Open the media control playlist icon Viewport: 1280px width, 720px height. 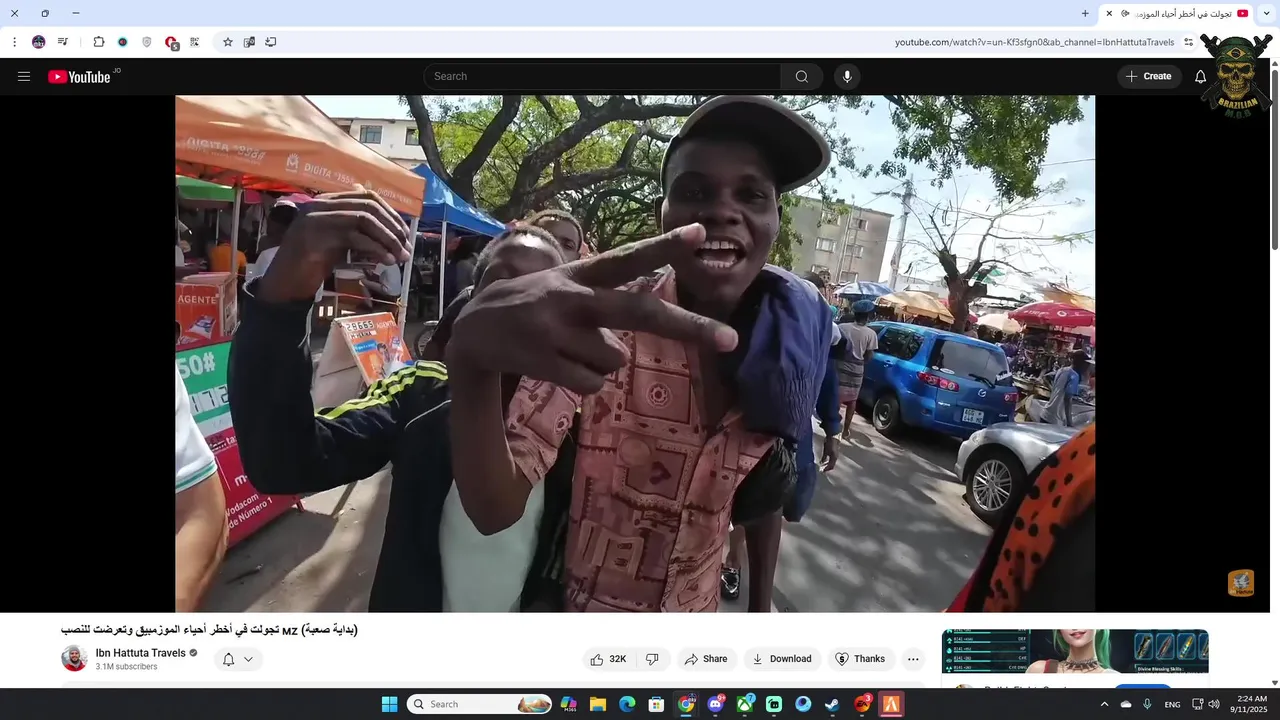(x=63, y=42)
